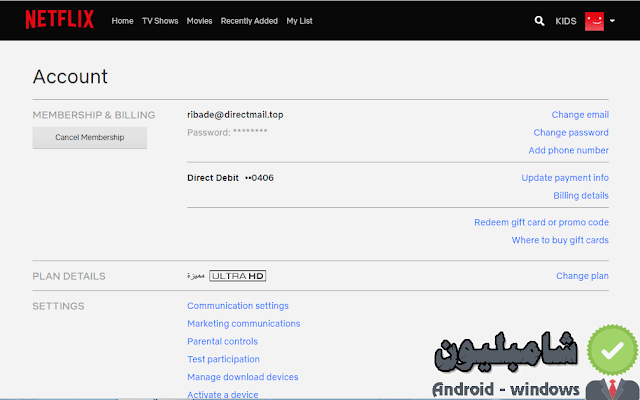Click the Cancel Membership button
This screenshot has width=640, height=400.
[90, 138]
